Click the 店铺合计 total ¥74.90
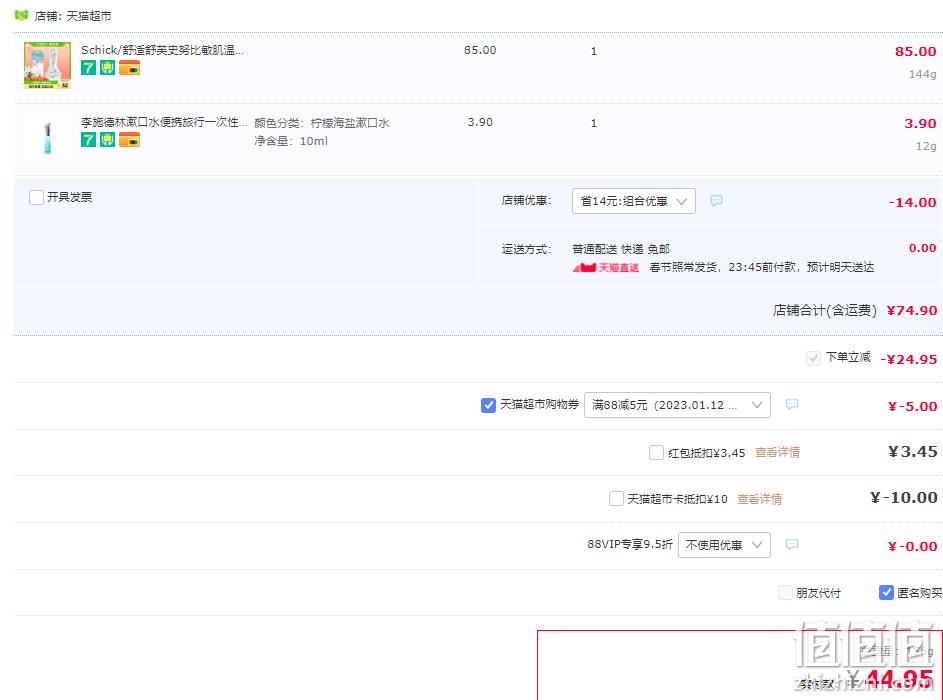The image size is (943, 700). (912, 311)
